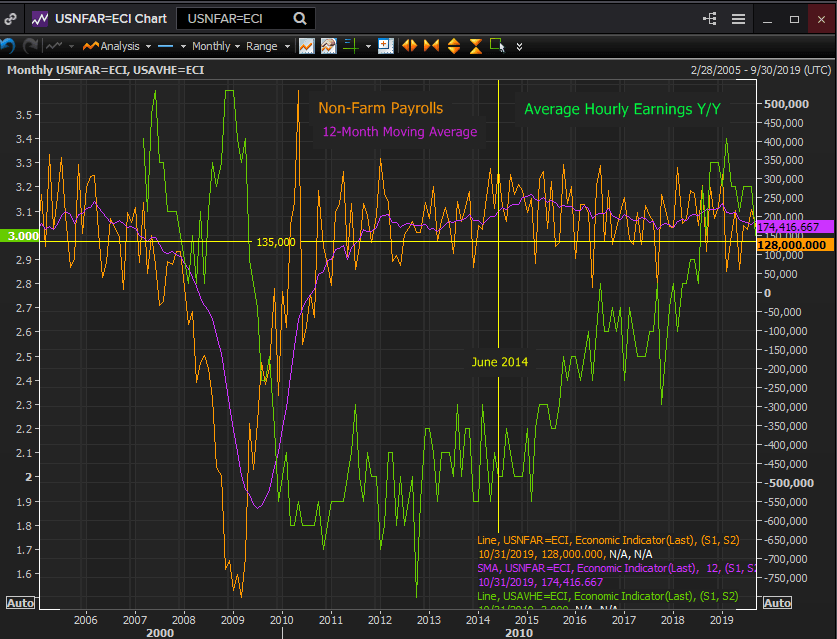
Task: Expand the toolbar overflow chevron
Action: coord(520,46)
